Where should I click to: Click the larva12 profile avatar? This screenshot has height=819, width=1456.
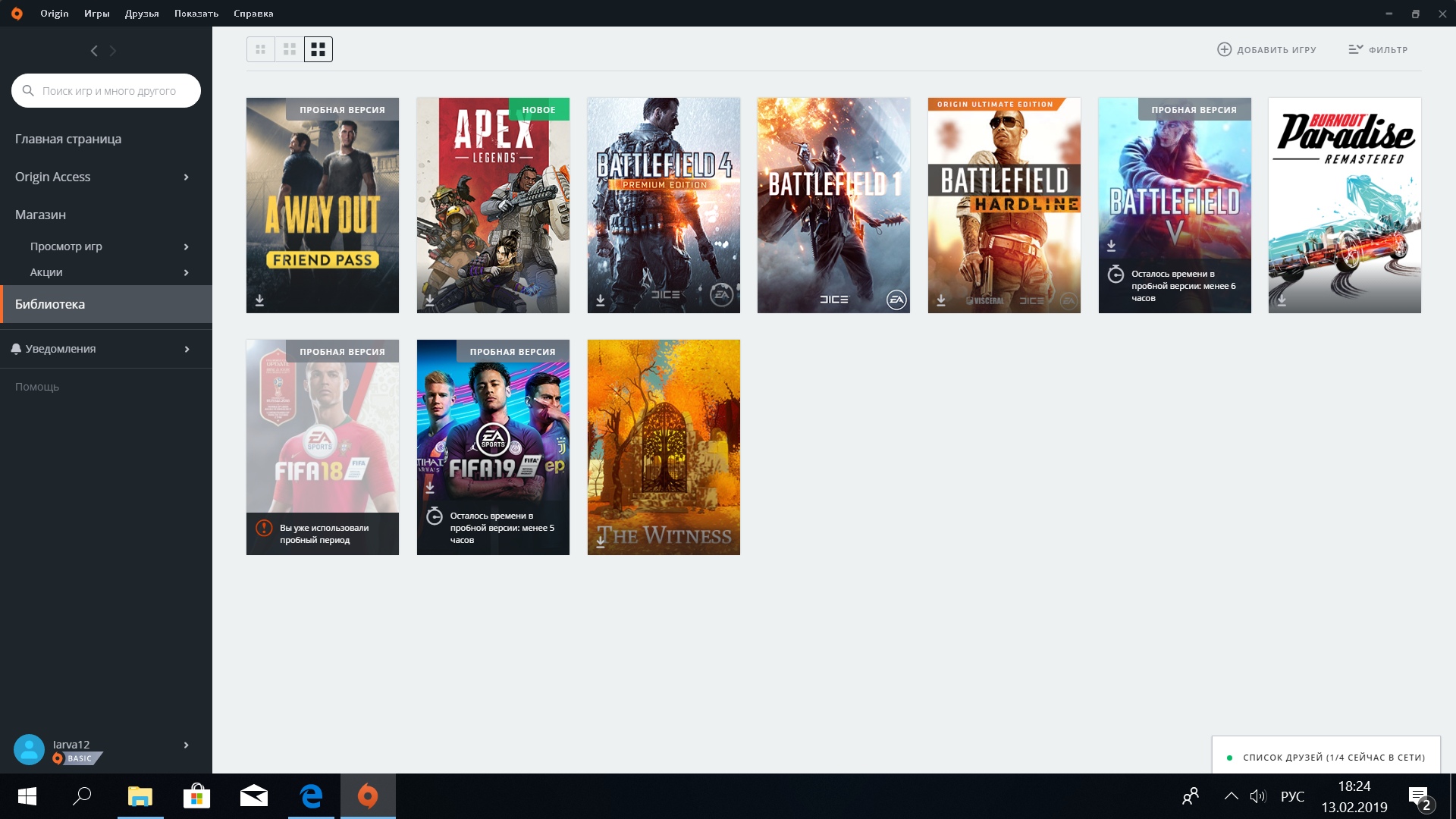point(30,750)
